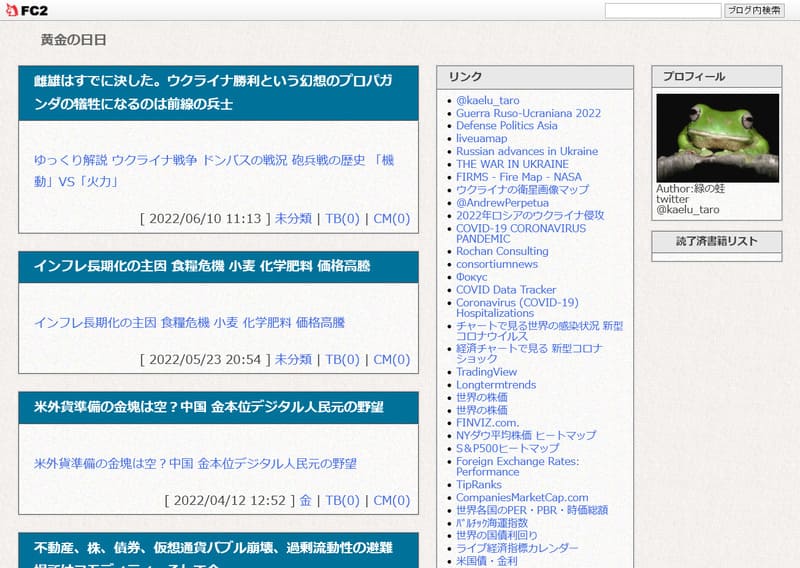Screen dimensions: 800x568
Task: Click the 読了済書籍リスト panel heading
Action: pyautogui.click(x=716, y=241)
